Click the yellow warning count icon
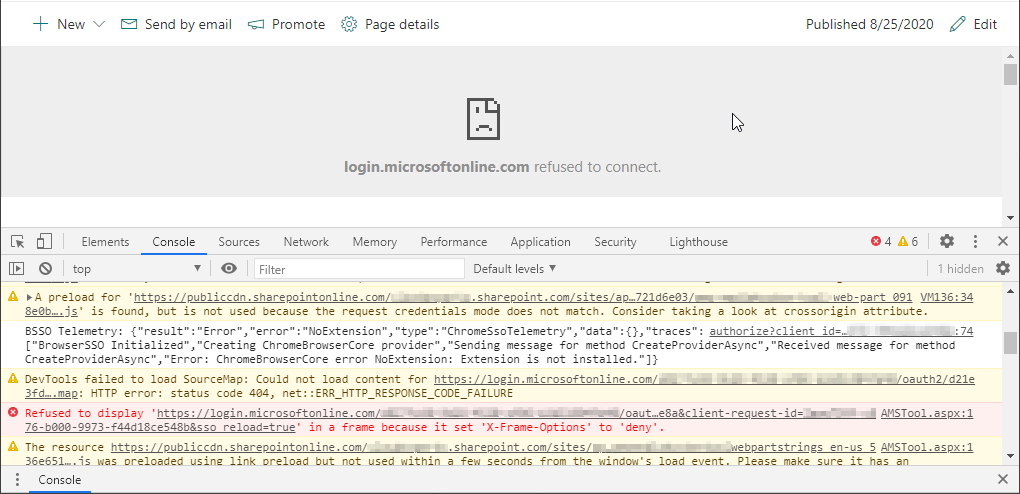This screenshot has width=1020, height=494. (x=903, y=242)
